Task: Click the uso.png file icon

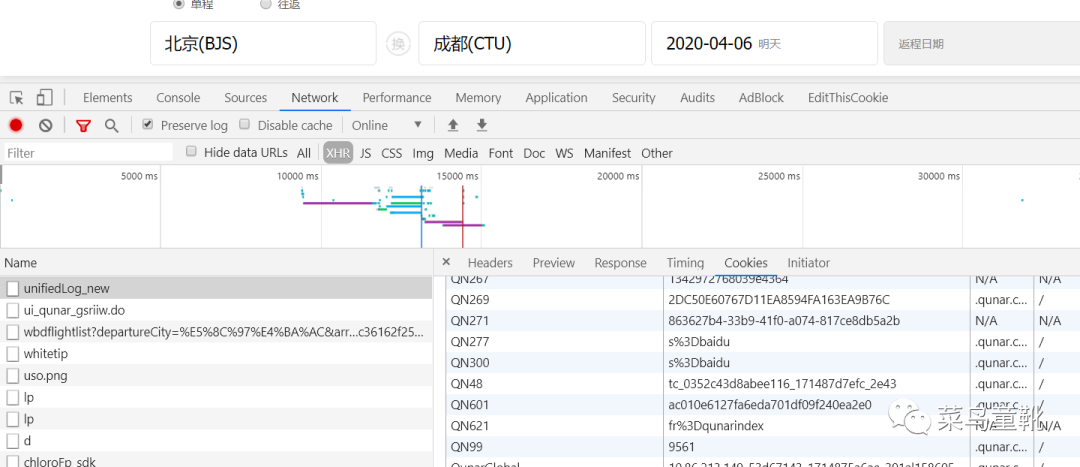Action: [x=13, y=376]
